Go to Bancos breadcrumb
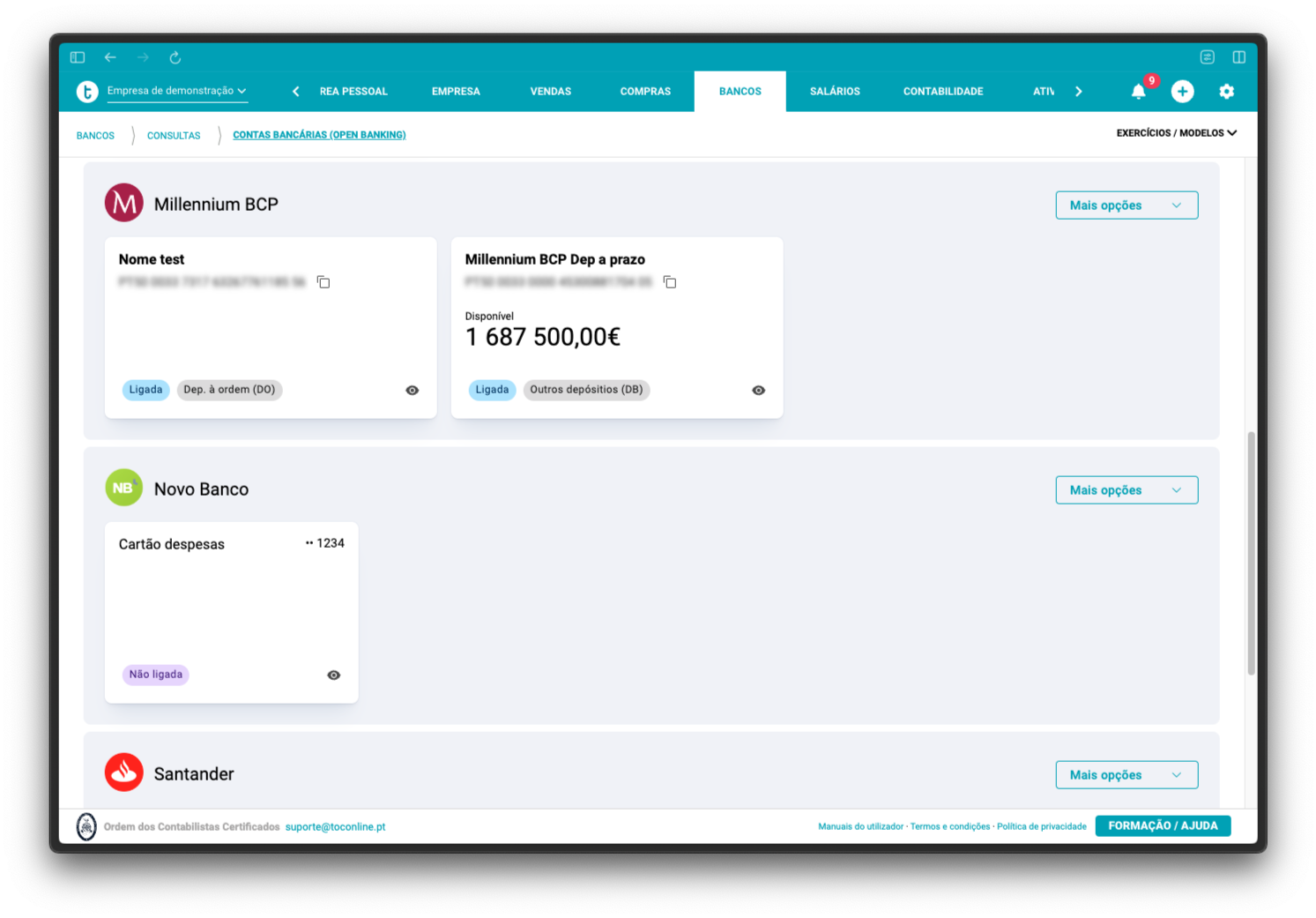1316x918 pixels. [x=95, y=136]
